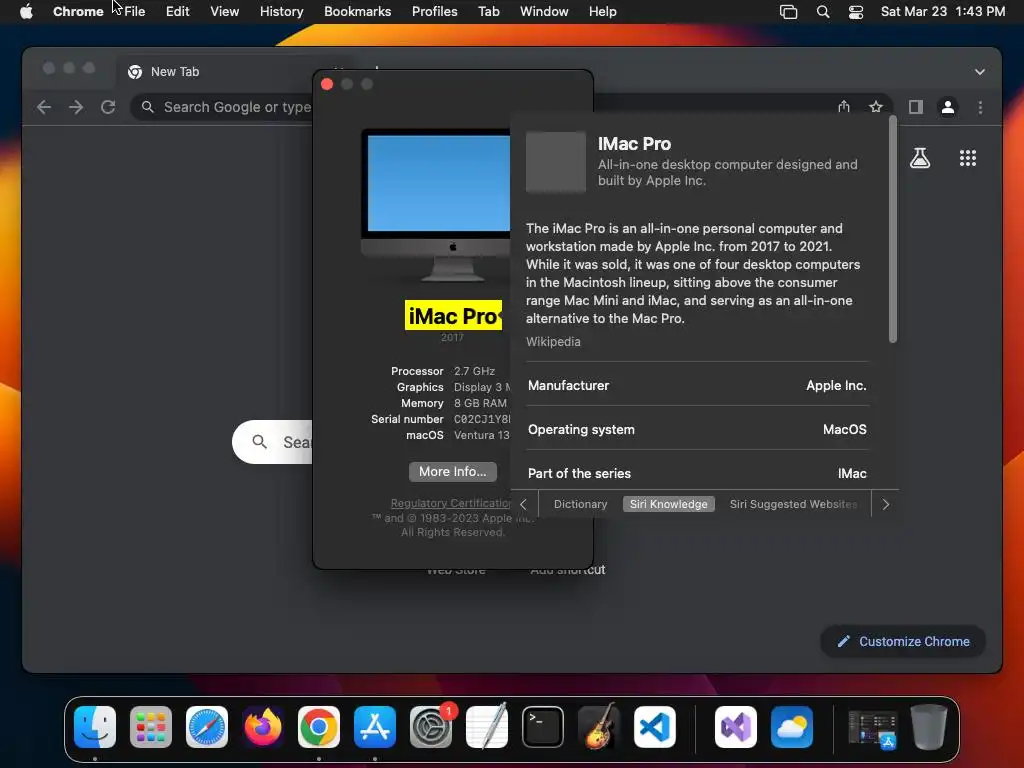Image resolution: width=1024 pixels, height=768 pixels.
Task: Open Spotlight search in the menu bar
Action: click(x=823, y=12)
